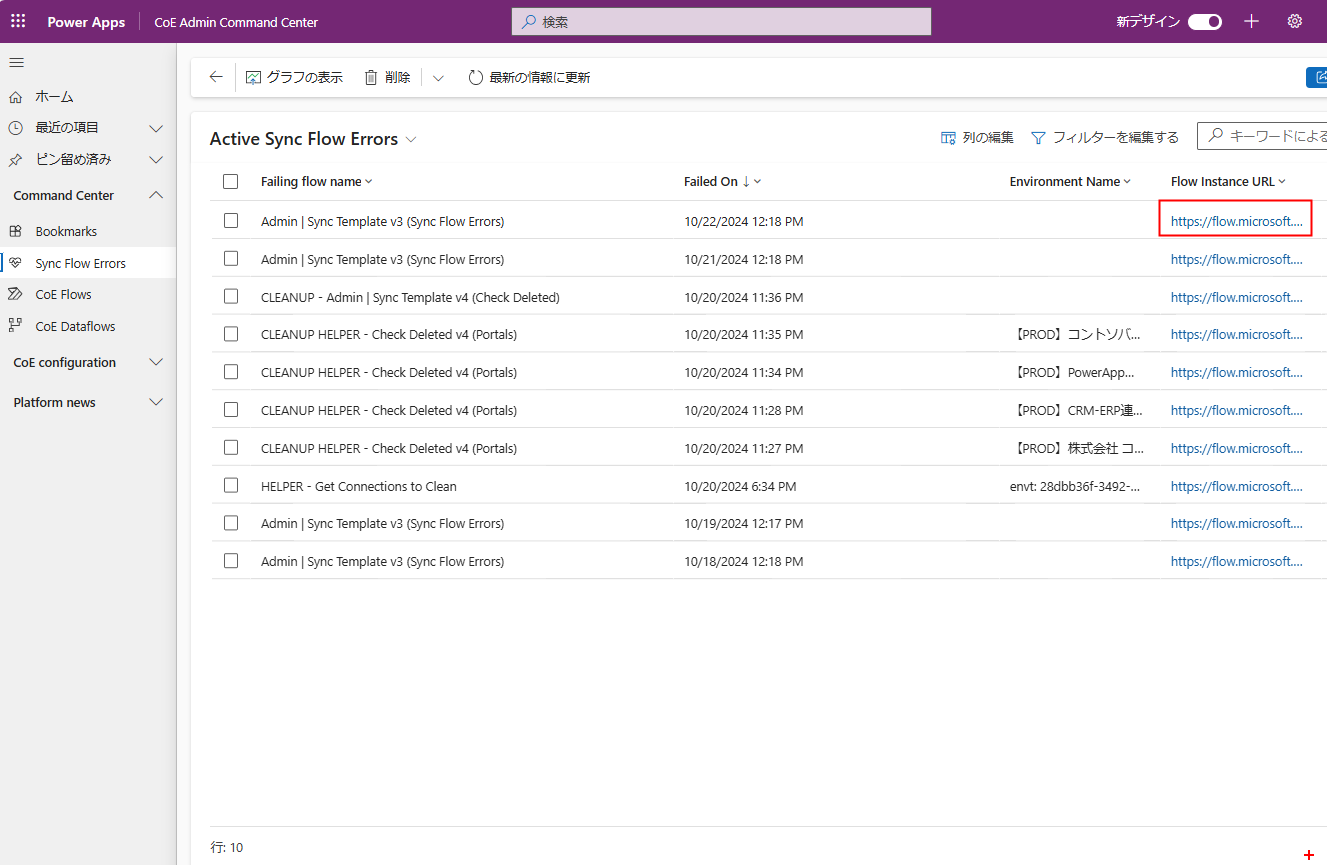Check the 10/19/2024 12:17 PM row checkbox
Viewport: 1327px width, 865px height.
tap(231, 523)
